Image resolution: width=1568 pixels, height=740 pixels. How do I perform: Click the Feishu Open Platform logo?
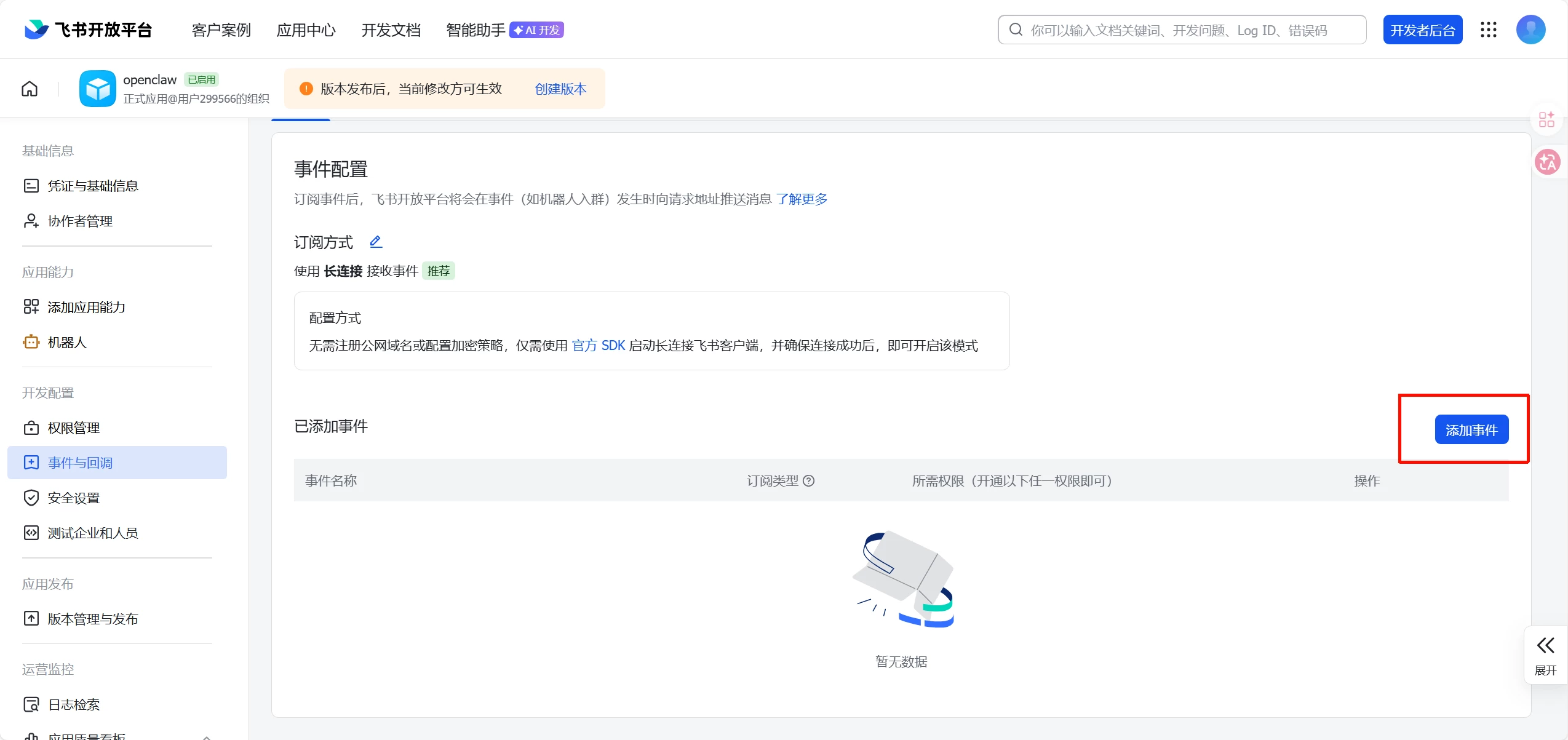coord(89,30)
